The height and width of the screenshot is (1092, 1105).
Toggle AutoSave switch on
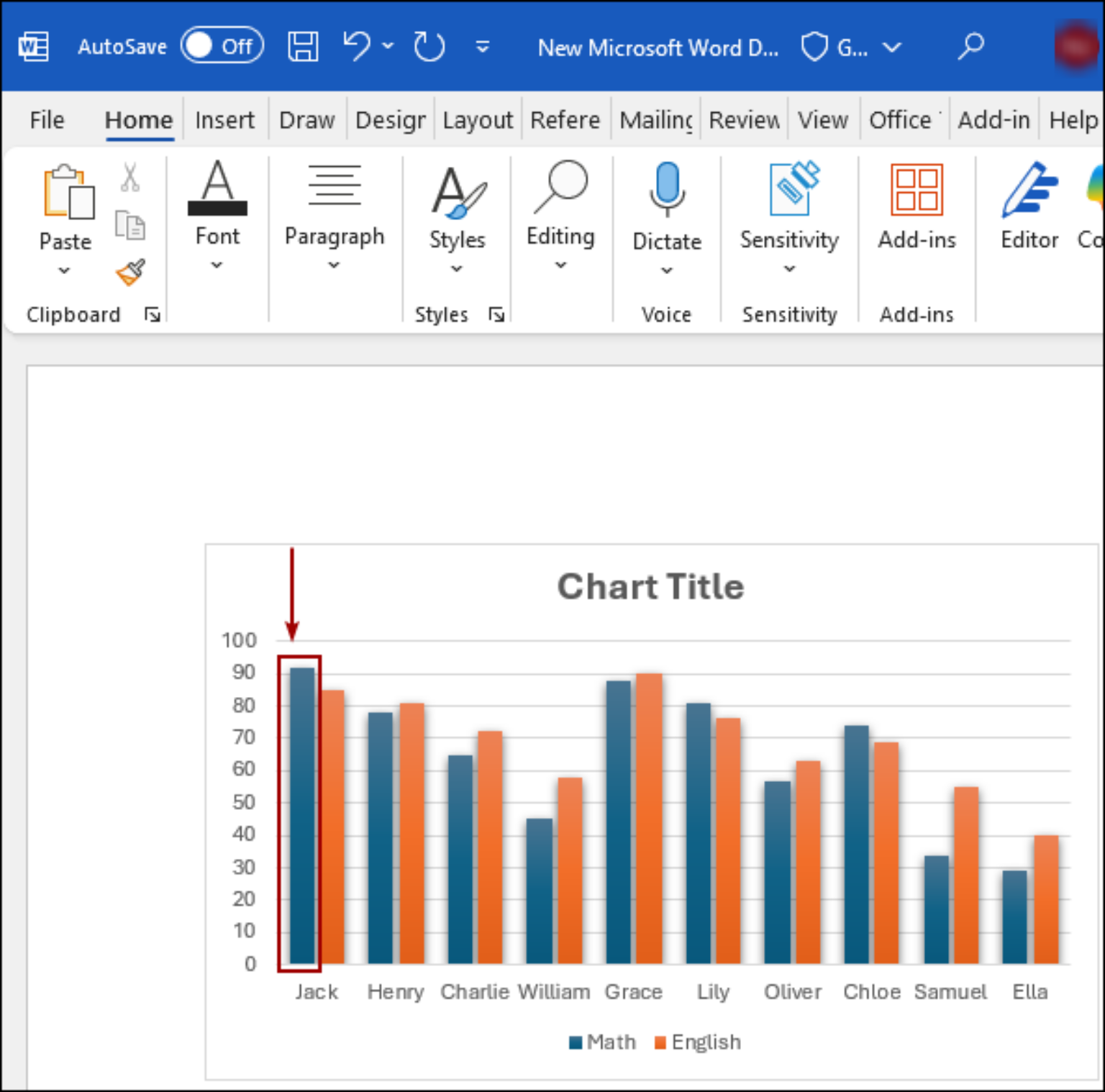pyautogui.click(x=222, y=46)
